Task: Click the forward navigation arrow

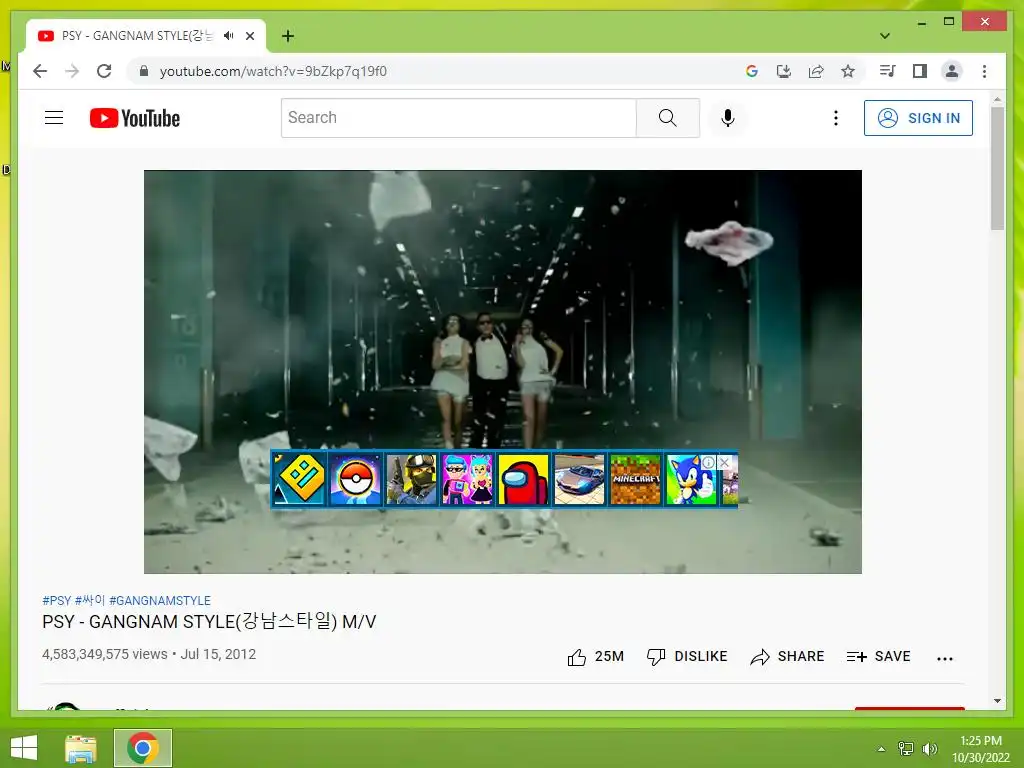Action: pos(72,71)
